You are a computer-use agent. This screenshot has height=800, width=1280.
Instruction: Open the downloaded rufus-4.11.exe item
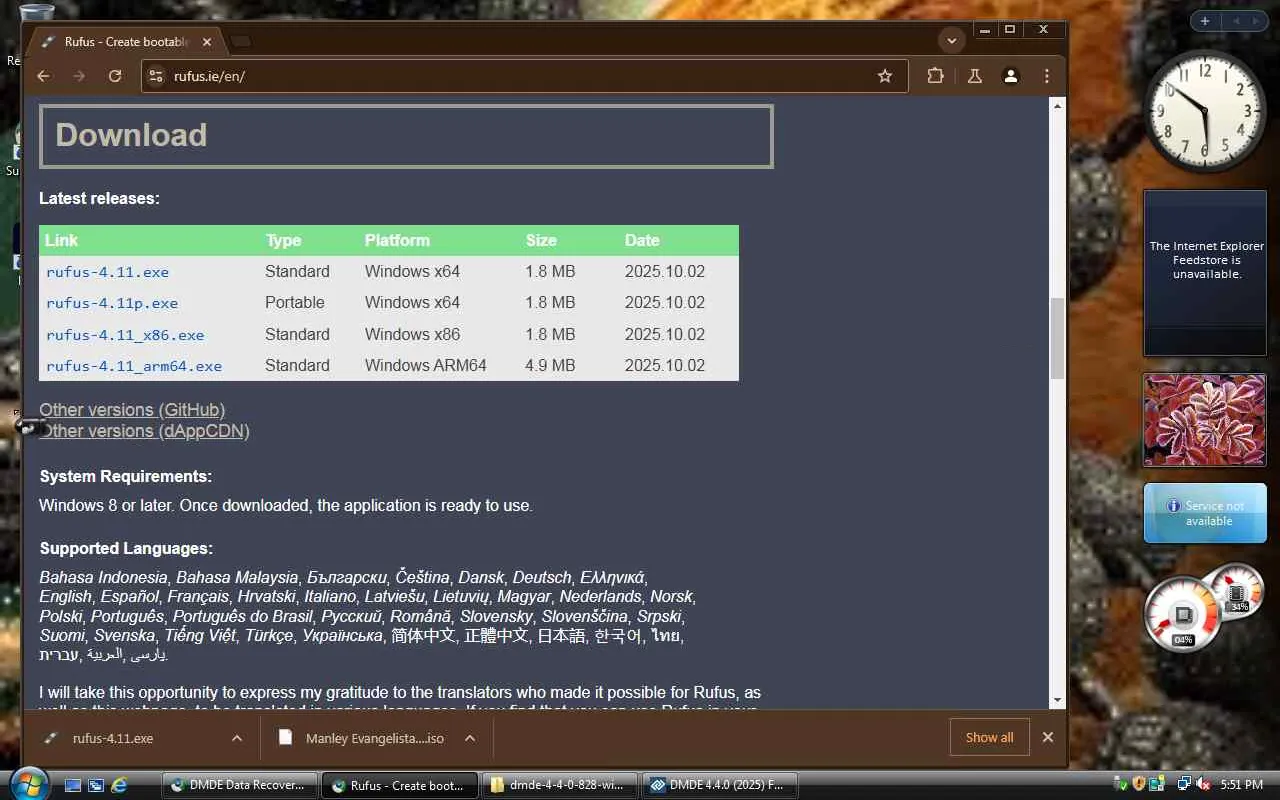click(x=113, y=738)
